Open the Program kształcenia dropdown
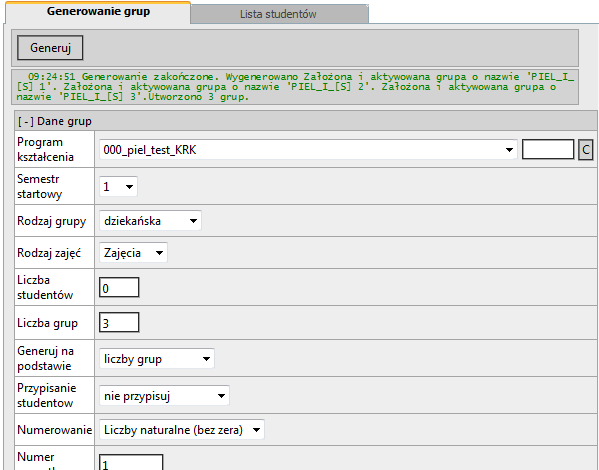The width and height of the screenshot is (599, 470). pyautogui.click(x=308, y=150)
